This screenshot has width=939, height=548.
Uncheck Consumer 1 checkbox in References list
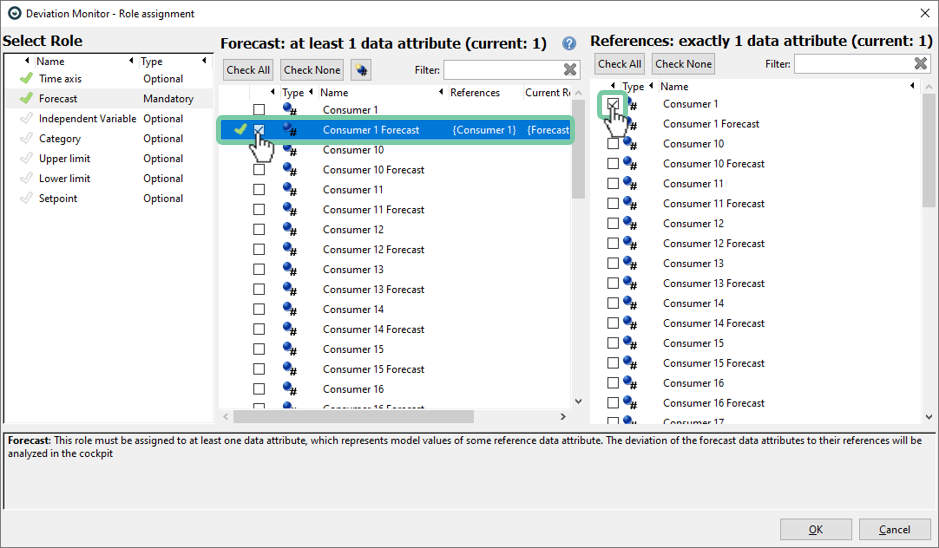(613, 104)
